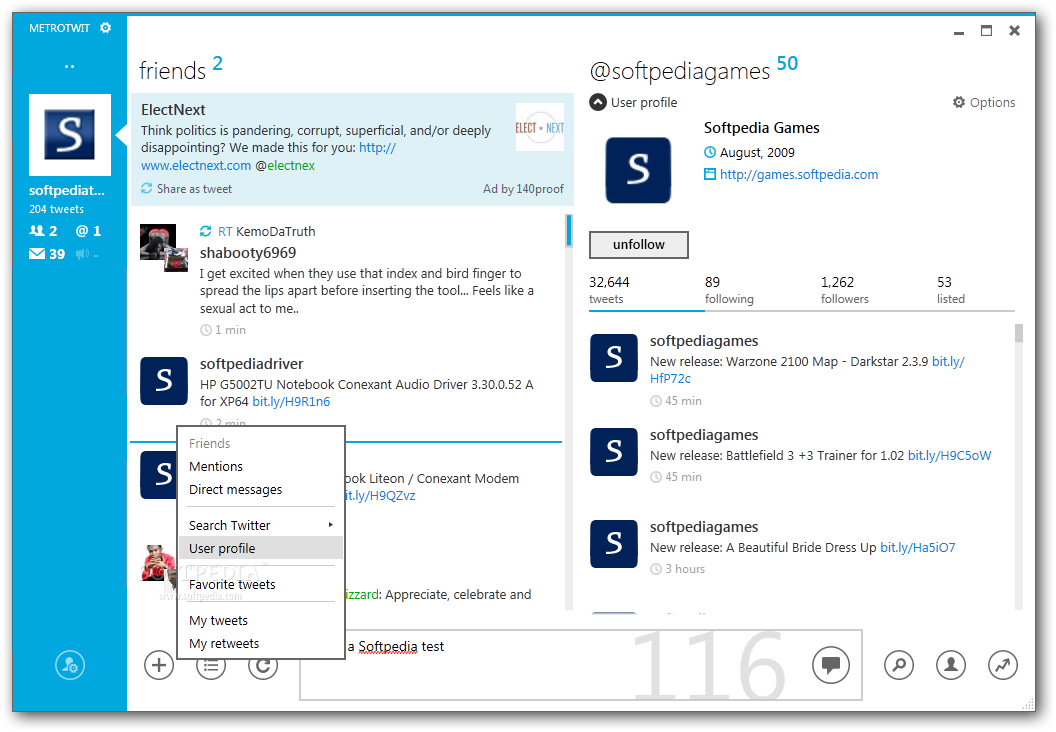Click the @softpediagames column header
Image resolution: width=1056 pixels, height=732 pixels.
(680, 71)
